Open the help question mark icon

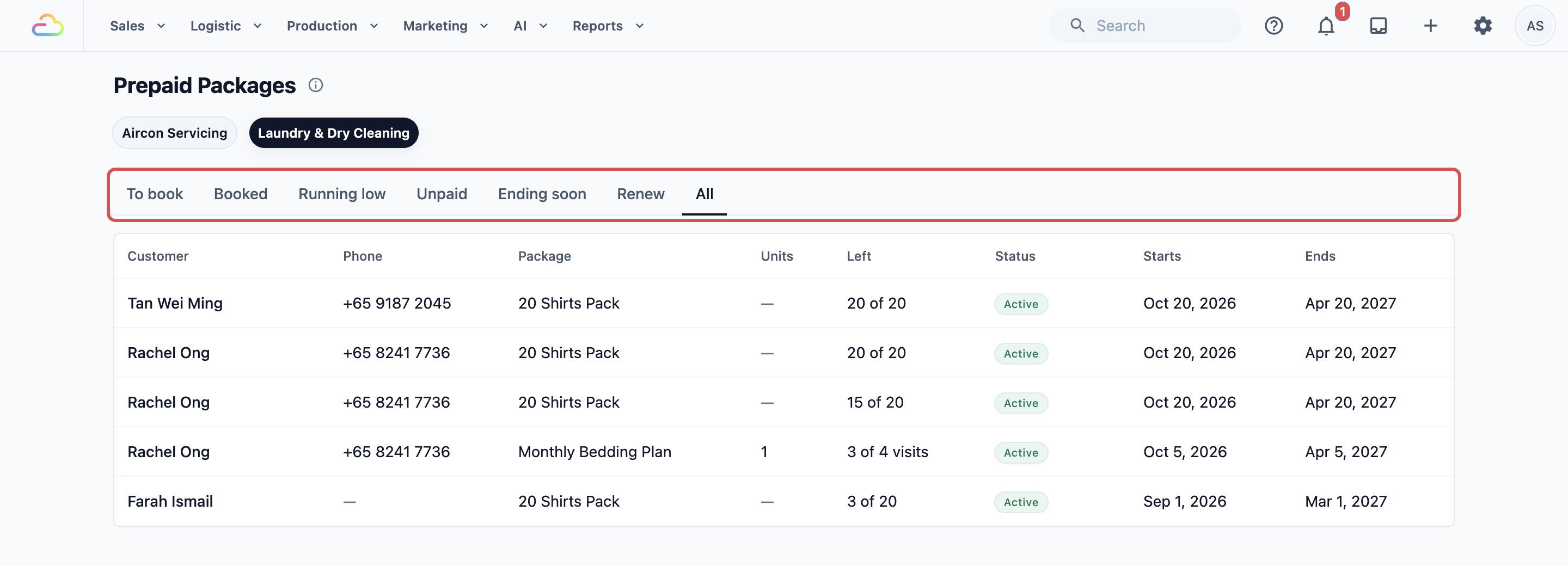click(1273, 26)
